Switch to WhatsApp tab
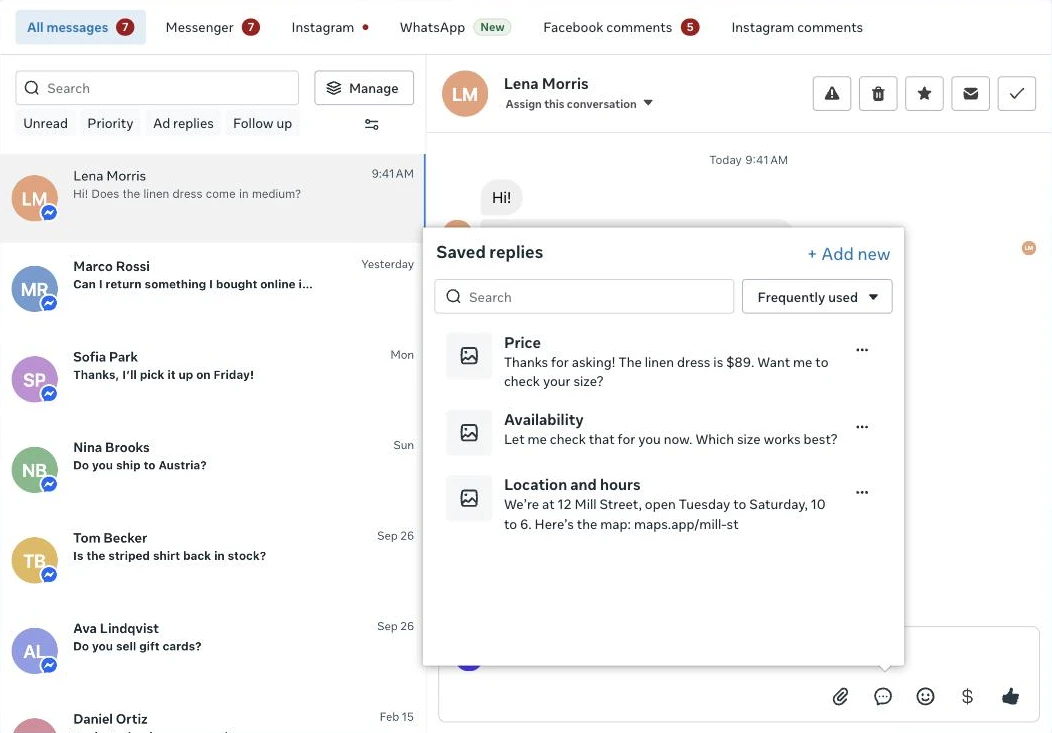Screen dimensions: 1052x733 tap(456, 27)
